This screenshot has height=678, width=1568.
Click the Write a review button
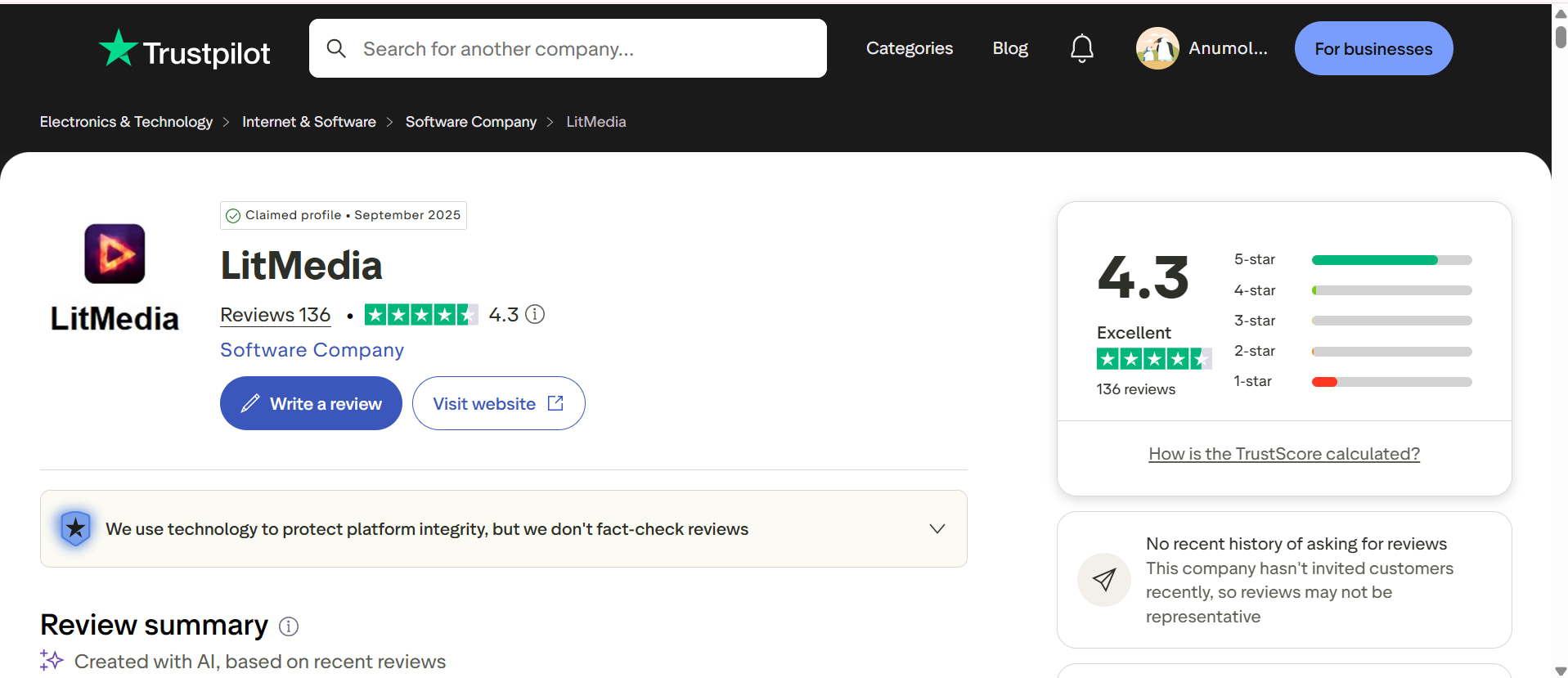tap(311, 403)
